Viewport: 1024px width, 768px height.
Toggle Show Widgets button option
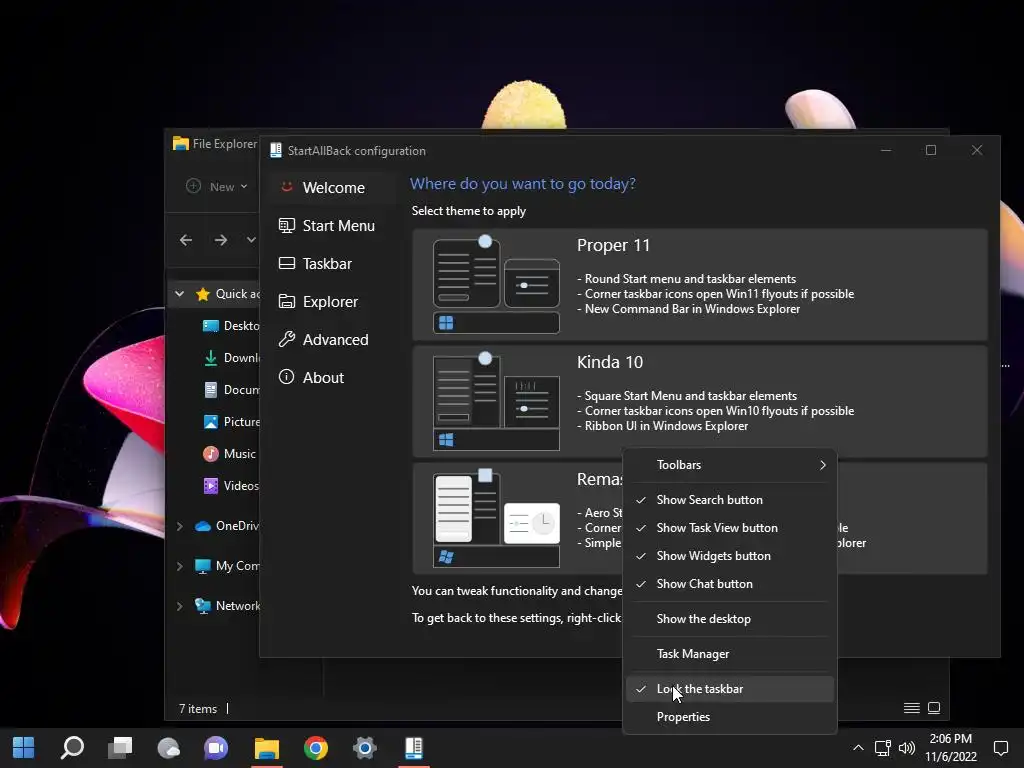pyautogui.click(x=729, y=556)
